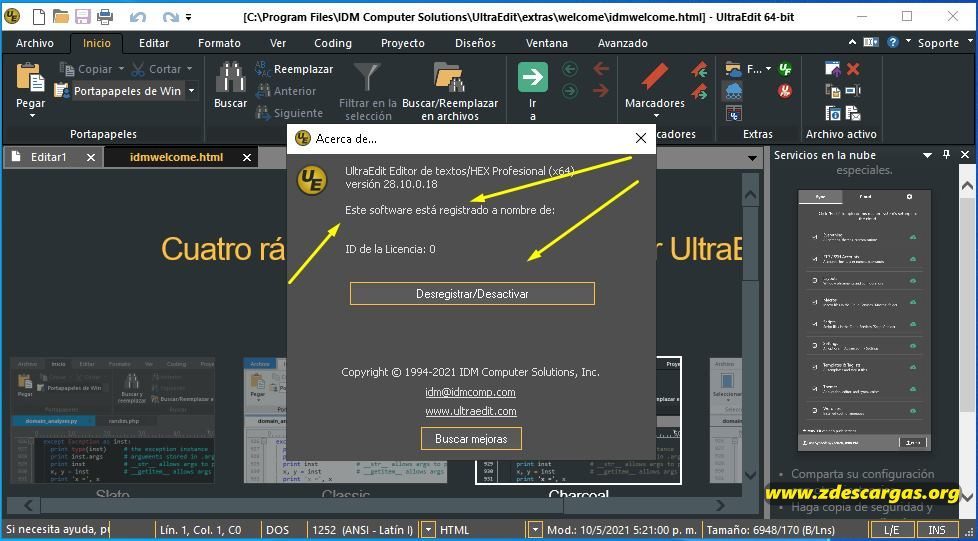978x541 pixels.
Task: Click the Pegar clipboard icon
Action: 30,77
